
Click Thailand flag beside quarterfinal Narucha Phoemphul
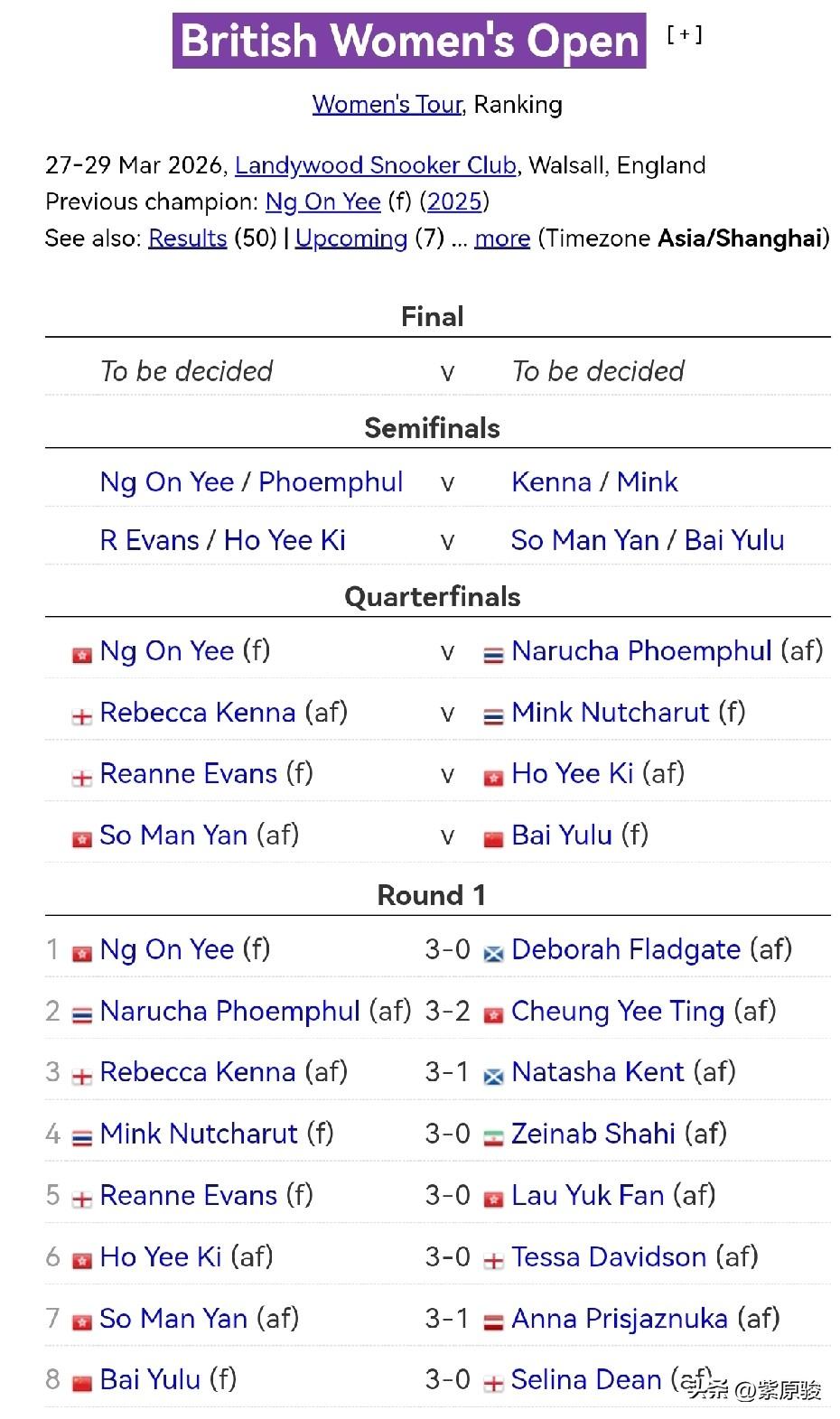(x=493, y=655)
